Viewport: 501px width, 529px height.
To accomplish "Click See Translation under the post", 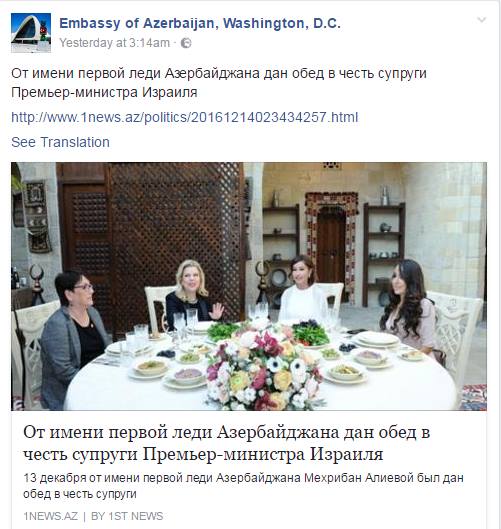I will coord(60,142).
